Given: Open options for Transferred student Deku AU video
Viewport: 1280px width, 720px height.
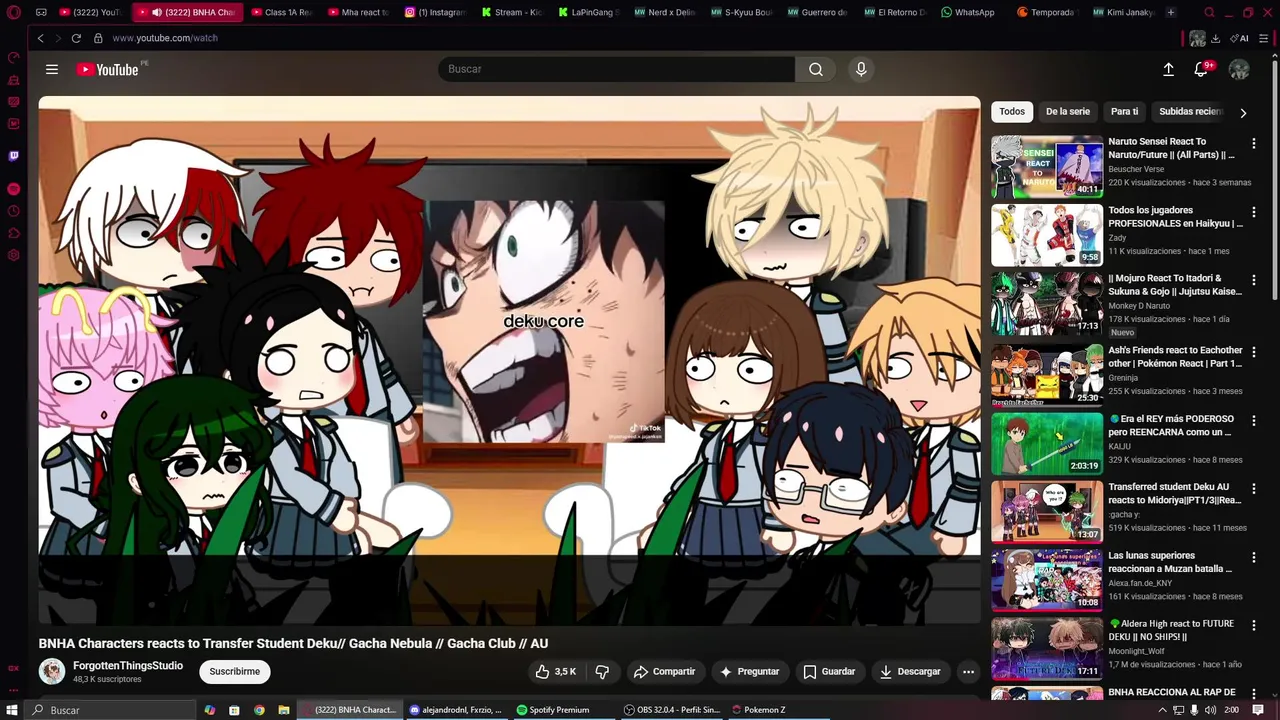Looking at the screenshot, I should click(1254, 489).
